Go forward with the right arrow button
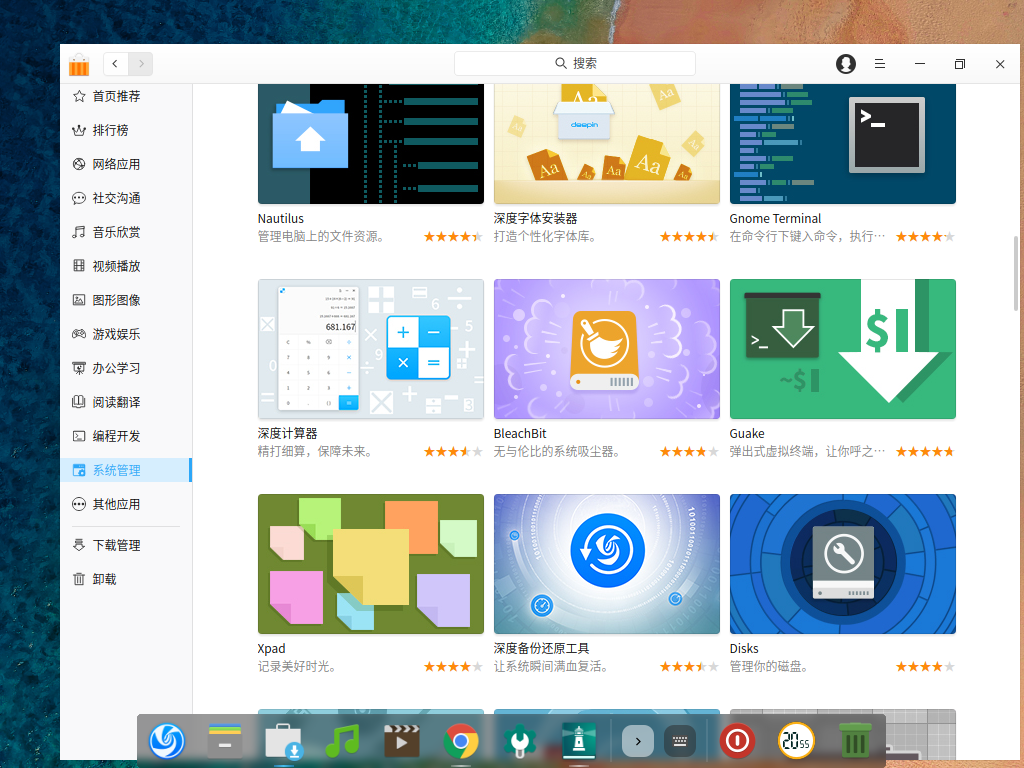 pyautogui.click(x=140, y=64)
